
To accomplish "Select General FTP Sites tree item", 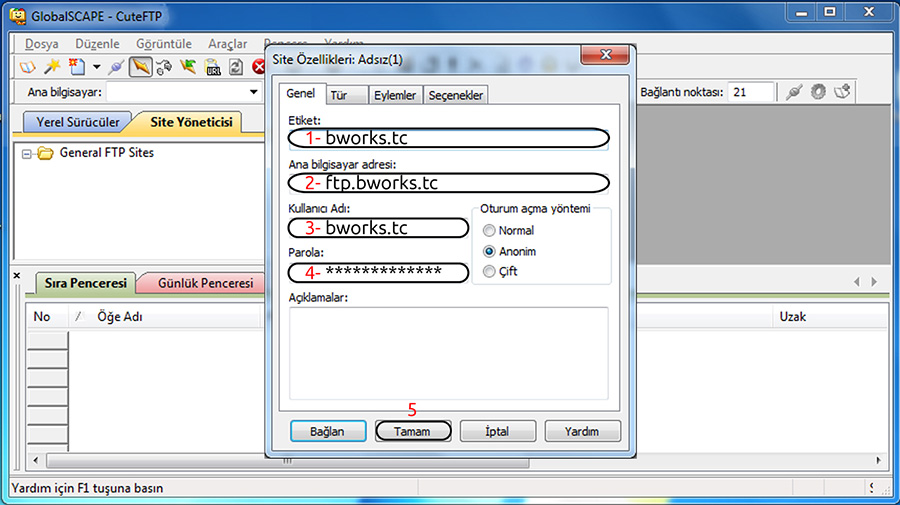I will 107,153.
